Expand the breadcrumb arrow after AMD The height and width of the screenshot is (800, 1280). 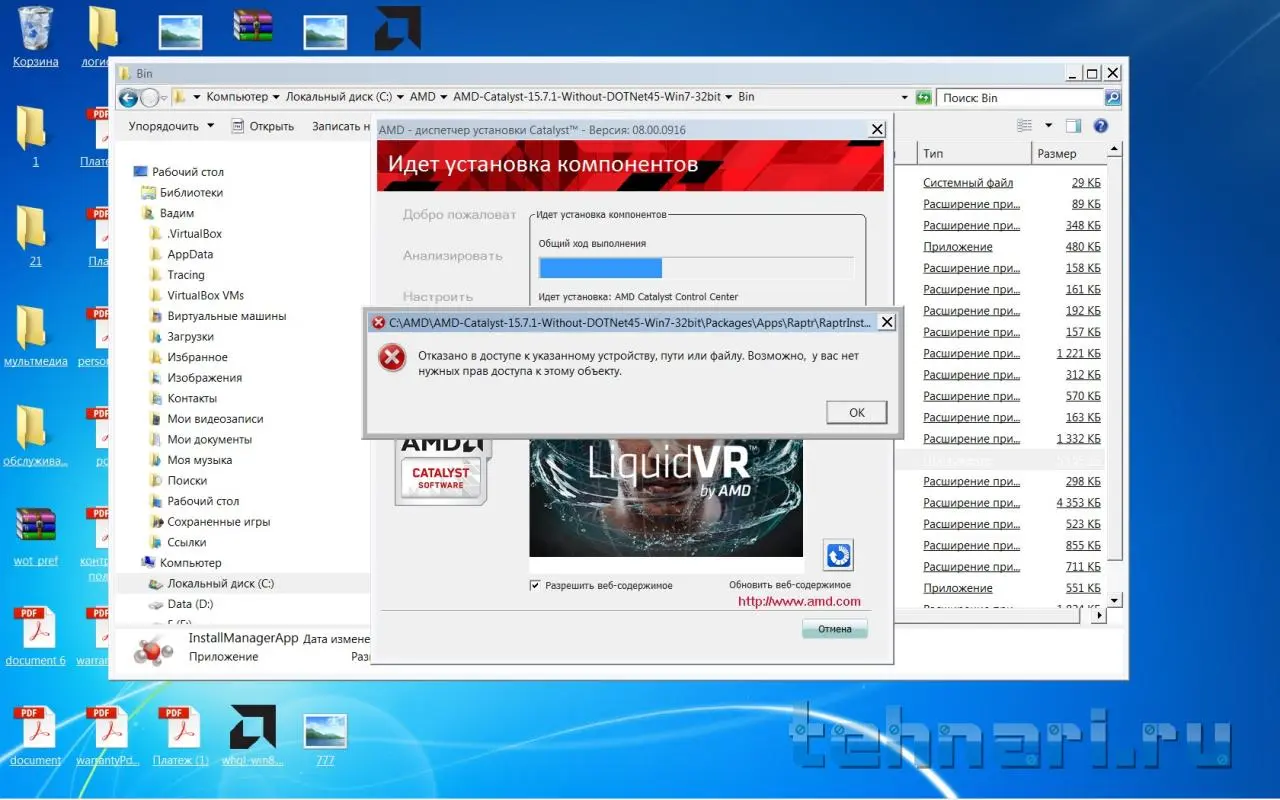(443, 97)
